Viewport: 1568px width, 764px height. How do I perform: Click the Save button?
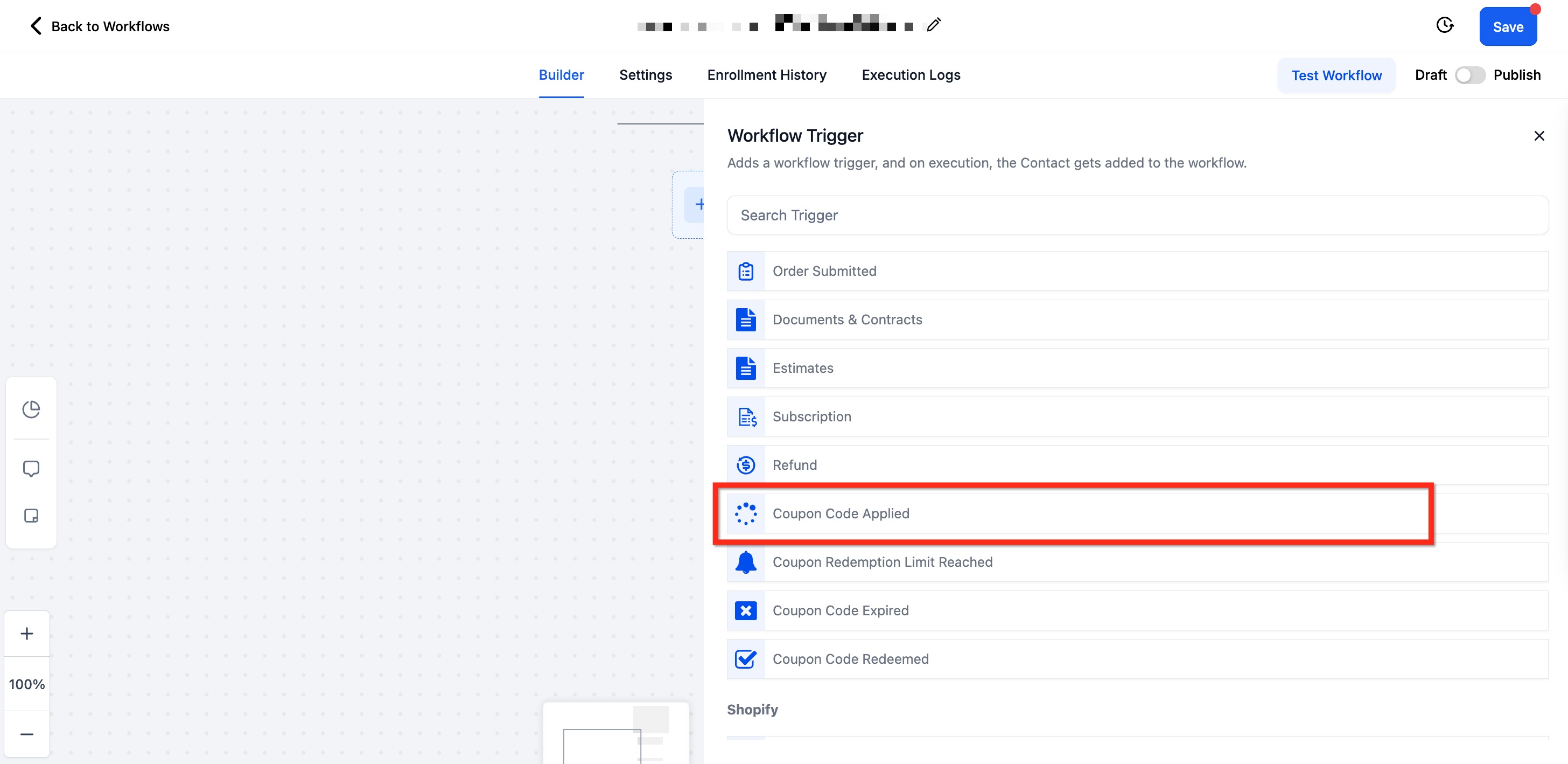[1507, 27]
